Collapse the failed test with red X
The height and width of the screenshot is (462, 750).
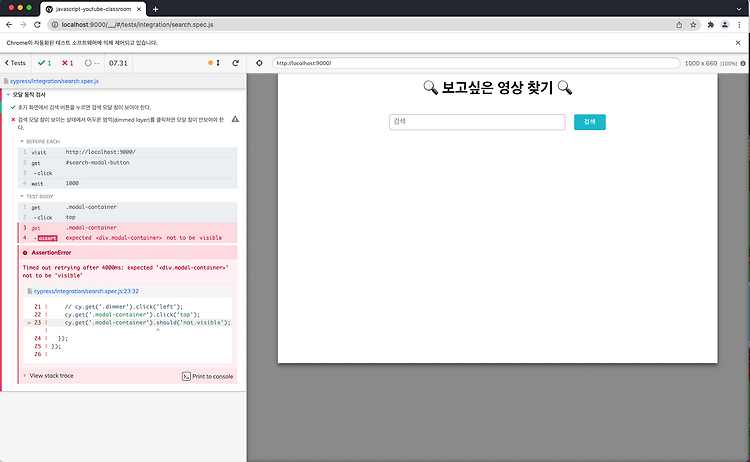pos(121,123)
